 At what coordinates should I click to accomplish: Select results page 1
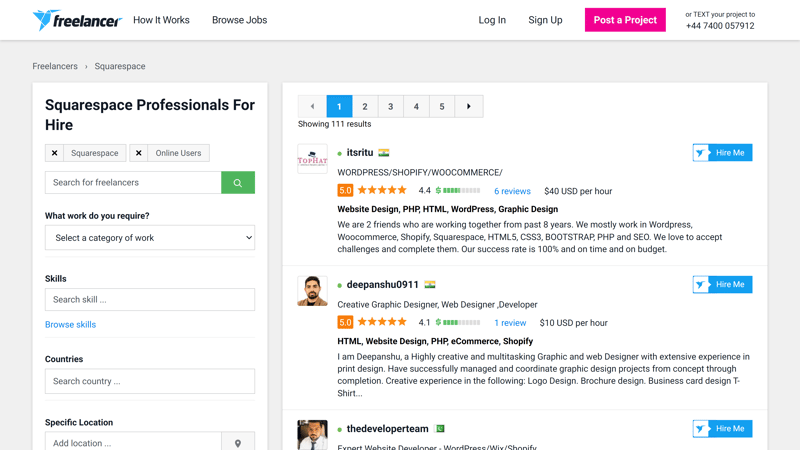(339, 106)
